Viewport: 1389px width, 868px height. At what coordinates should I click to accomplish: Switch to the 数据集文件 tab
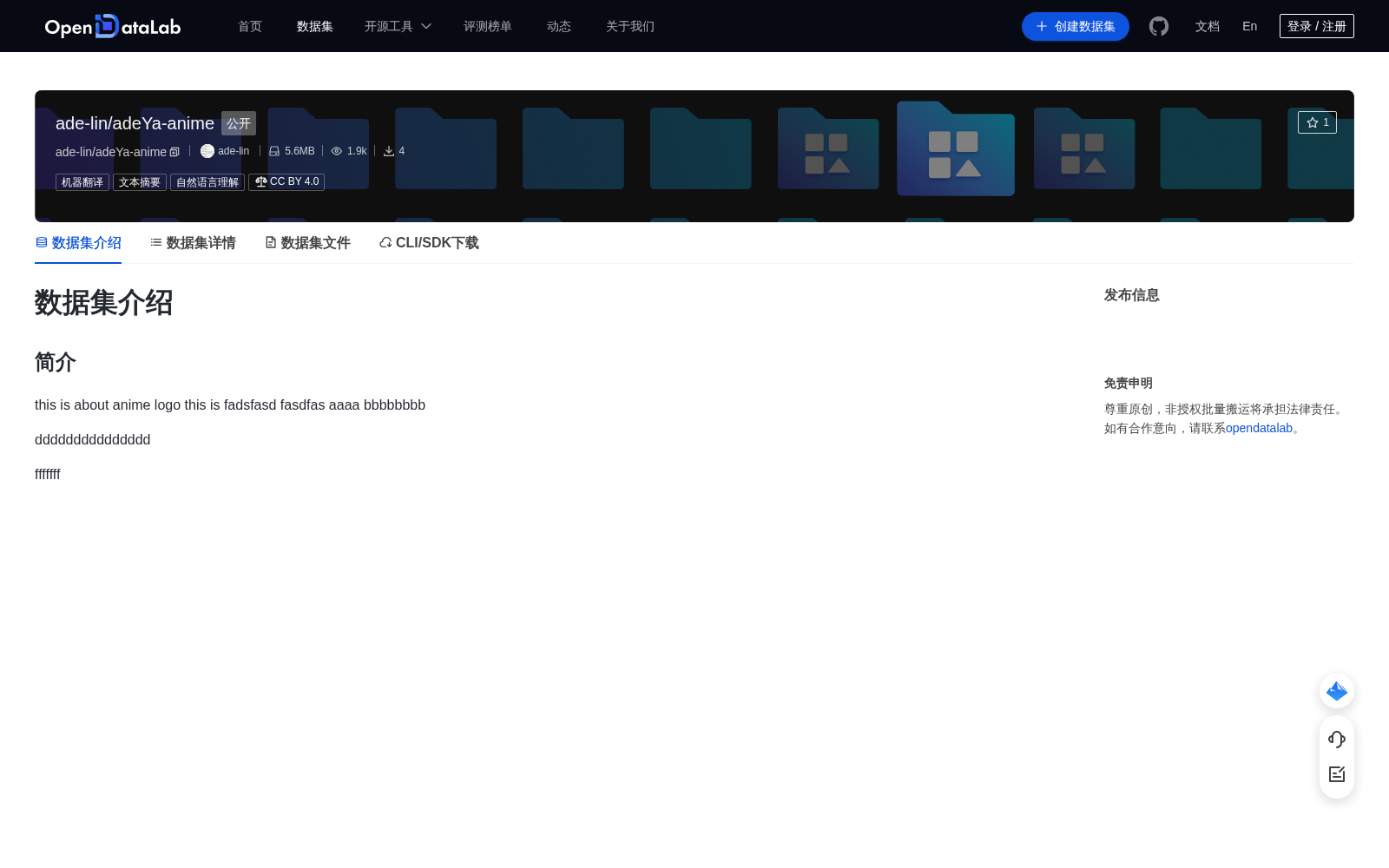click(x=307, y=243)
